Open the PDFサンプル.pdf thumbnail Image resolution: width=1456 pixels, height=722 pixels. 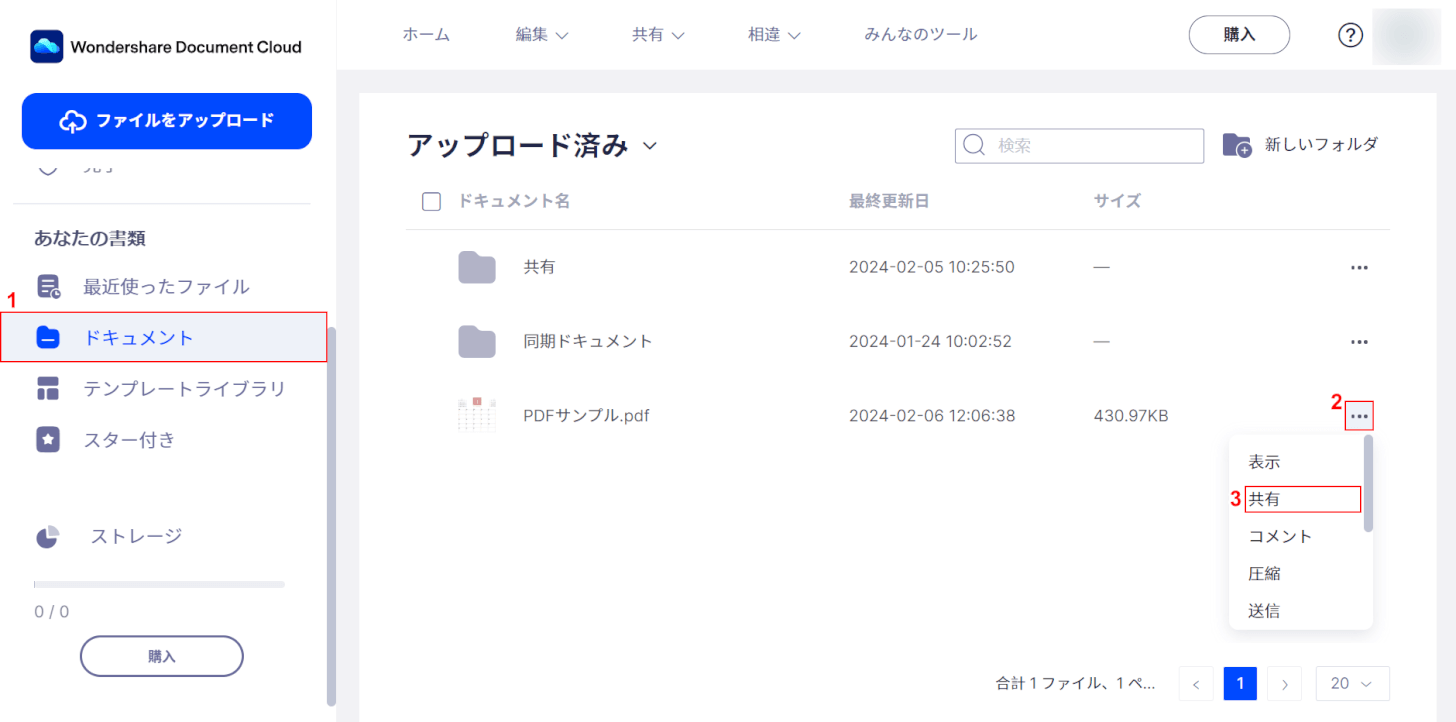(x=477, y=415)
